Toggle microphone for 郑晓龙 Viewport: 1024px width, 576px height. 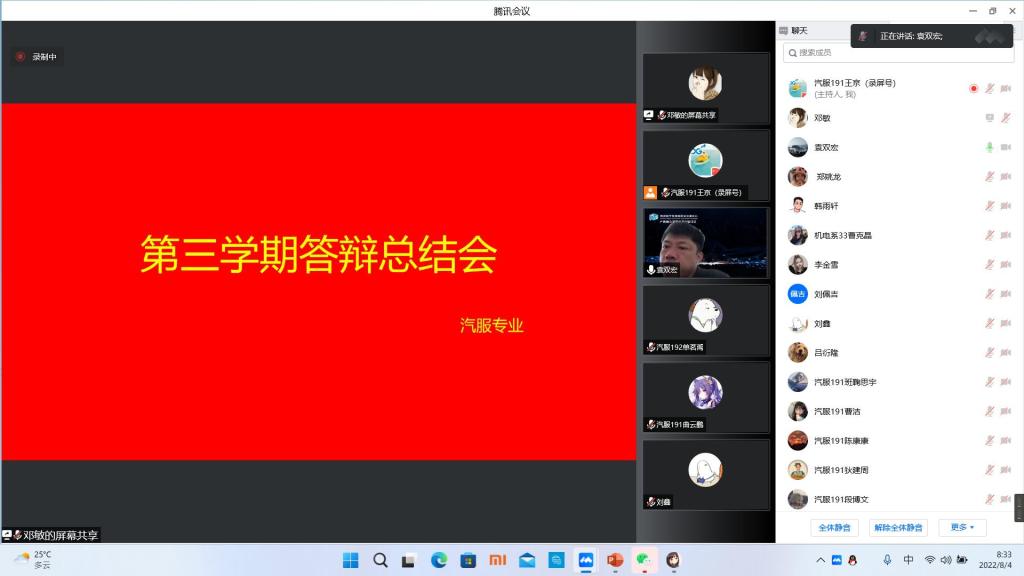(989, 177)
